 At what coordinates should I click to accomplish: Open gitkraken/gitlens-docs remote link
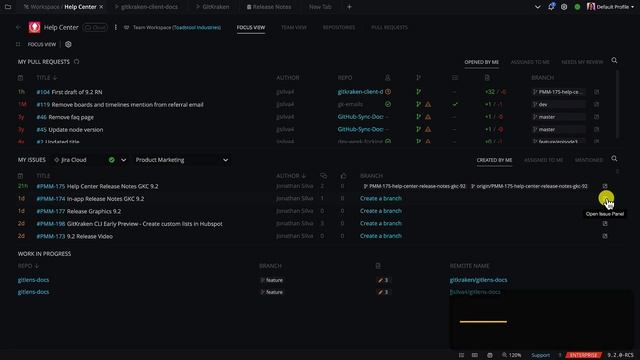click(x=478, y=280)
